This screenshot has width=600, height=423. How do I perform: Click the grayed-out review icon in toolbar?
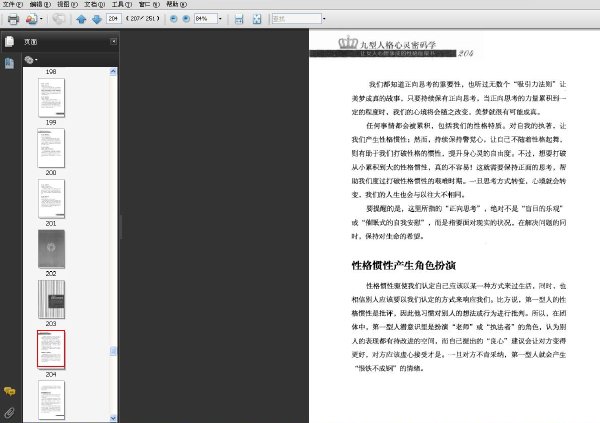click(59, 19)
